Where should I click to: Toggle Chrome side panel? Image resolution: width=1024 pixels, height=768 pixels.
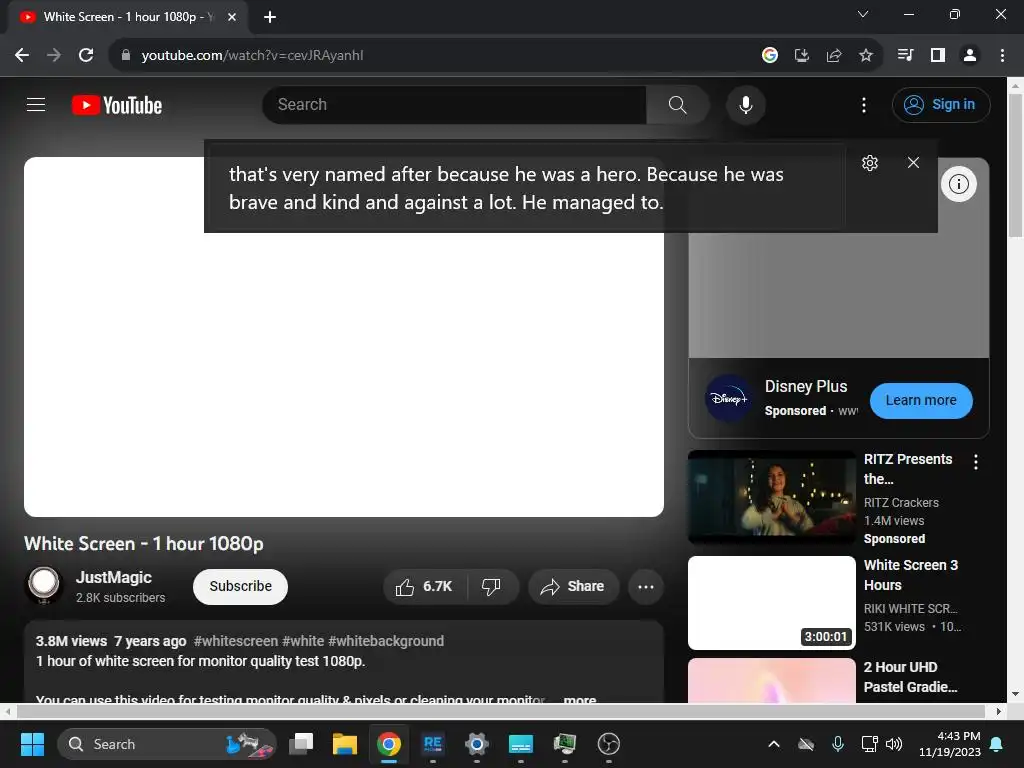tap(937, 55)
